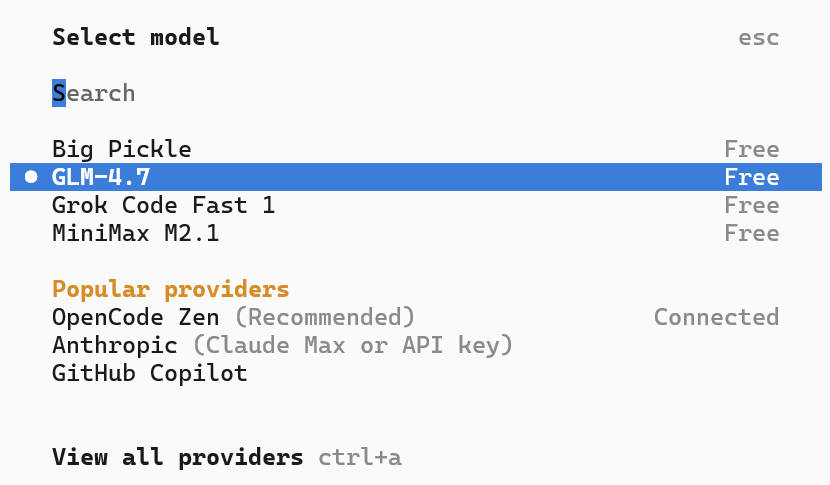Choose Anthropic as the provider
The width and height of the screenshot is (830, 485).
click(114, 345)
